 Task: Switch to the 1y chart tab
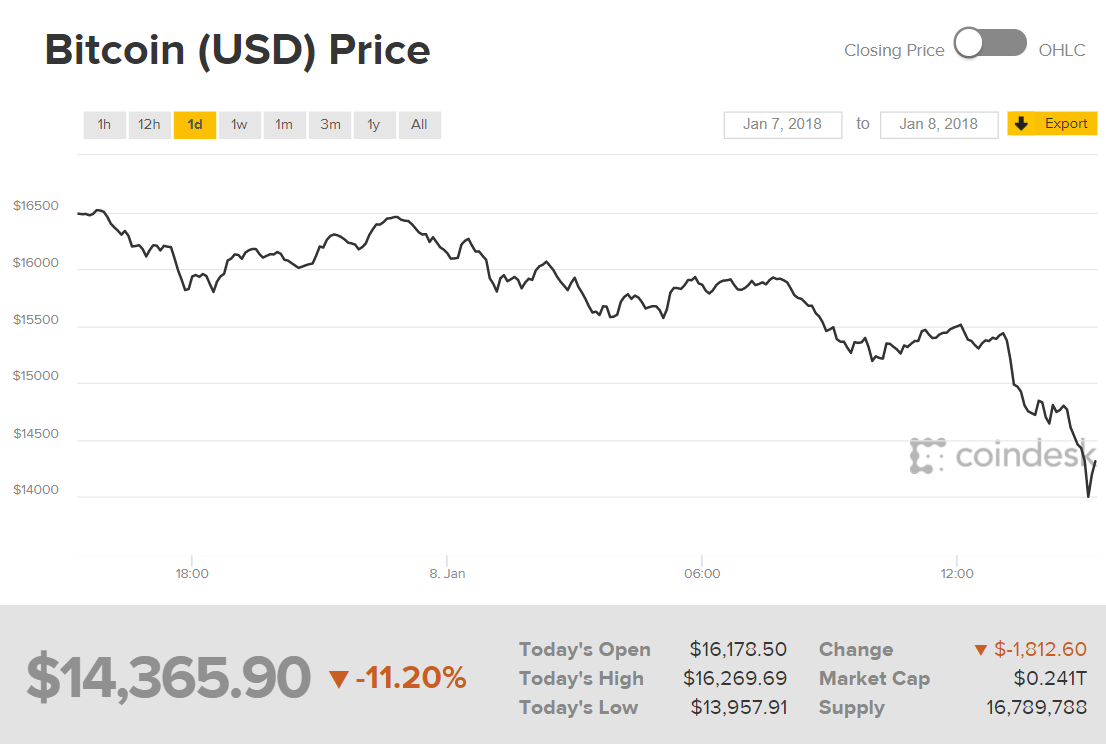point(374,124)
